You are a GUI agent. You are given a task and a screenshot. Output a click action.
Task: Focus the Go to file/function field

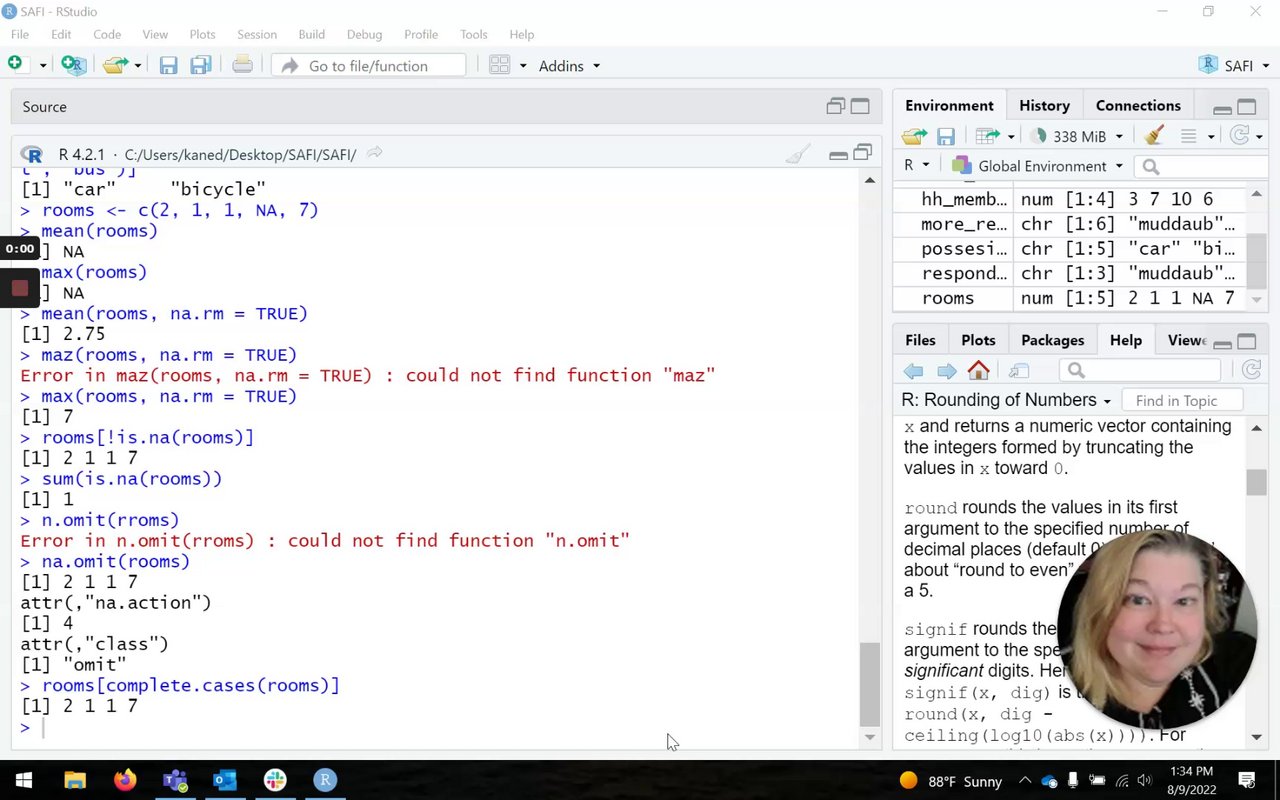click(x=368, y=66)
